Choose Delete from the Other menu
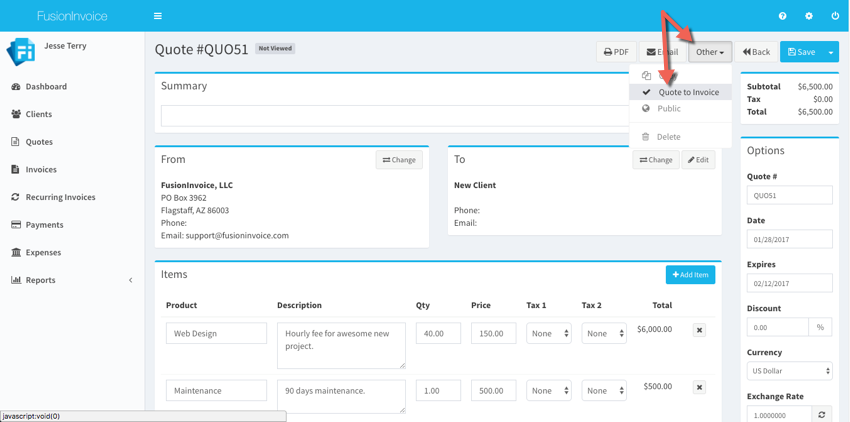 pyautogui.click(x=668, y=137)
